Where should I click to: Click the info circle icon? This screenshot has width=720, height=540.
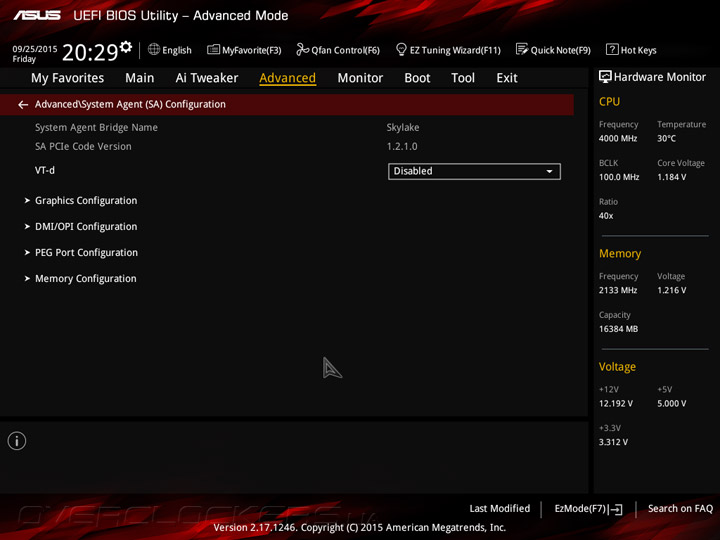[17, 441]
